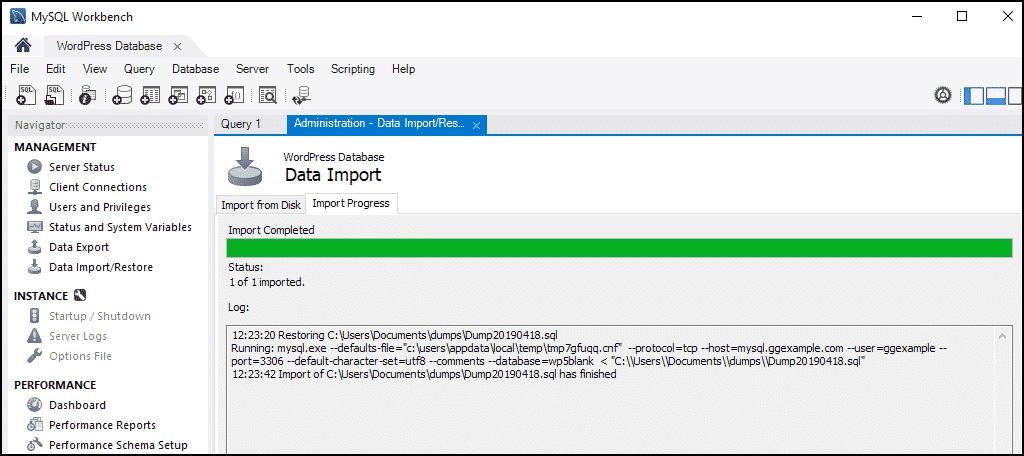Screen dimensions: 1024x456
Task: Switch to Import from Disk tab
Action: [x=261, y=204]
